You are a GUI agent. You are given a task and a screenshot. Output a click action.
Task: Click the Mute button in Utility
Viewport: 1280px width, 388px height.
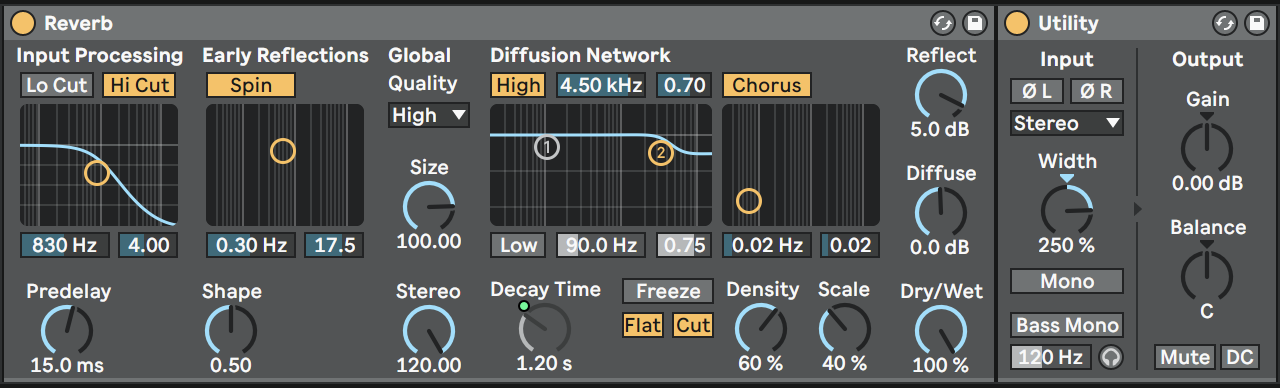click(1186, 357)
